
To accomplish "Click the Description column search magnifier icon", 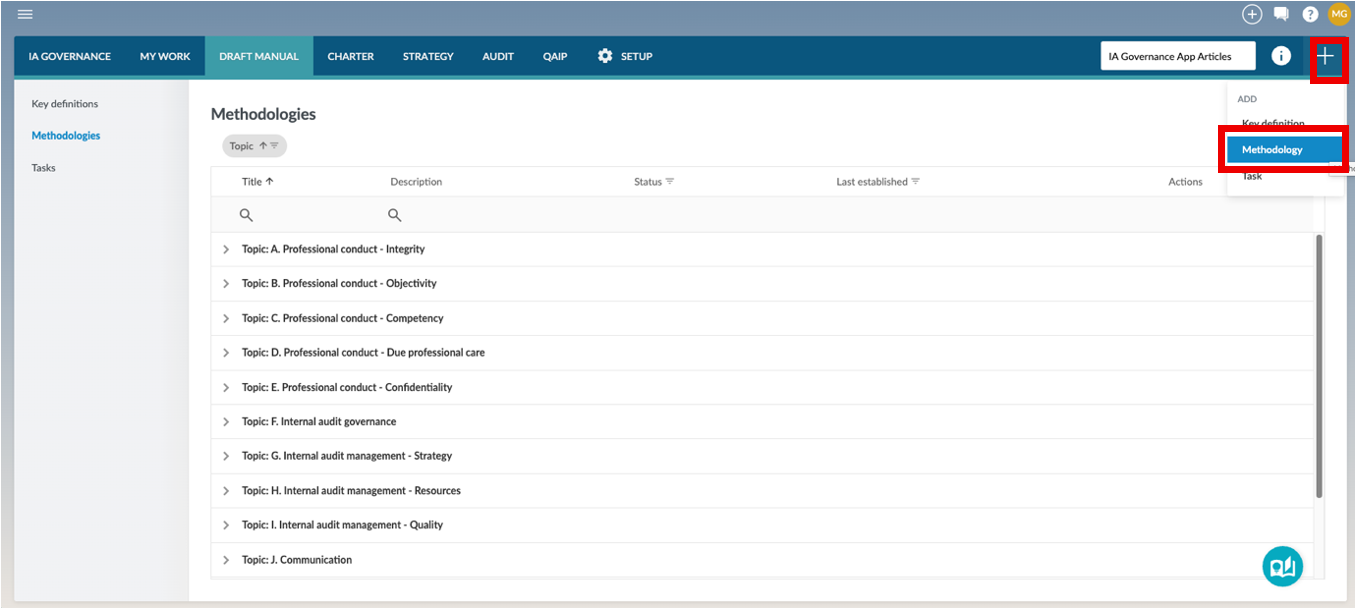I will pos(394,215).
